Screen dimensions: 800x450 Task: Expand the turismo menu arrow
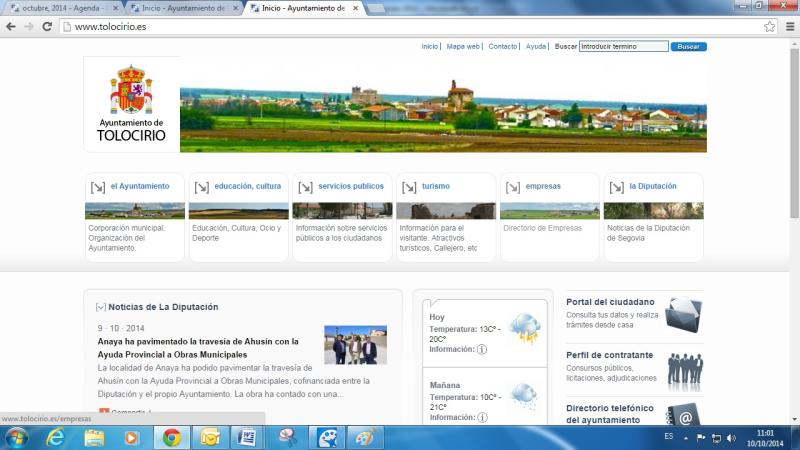(409, 187)
